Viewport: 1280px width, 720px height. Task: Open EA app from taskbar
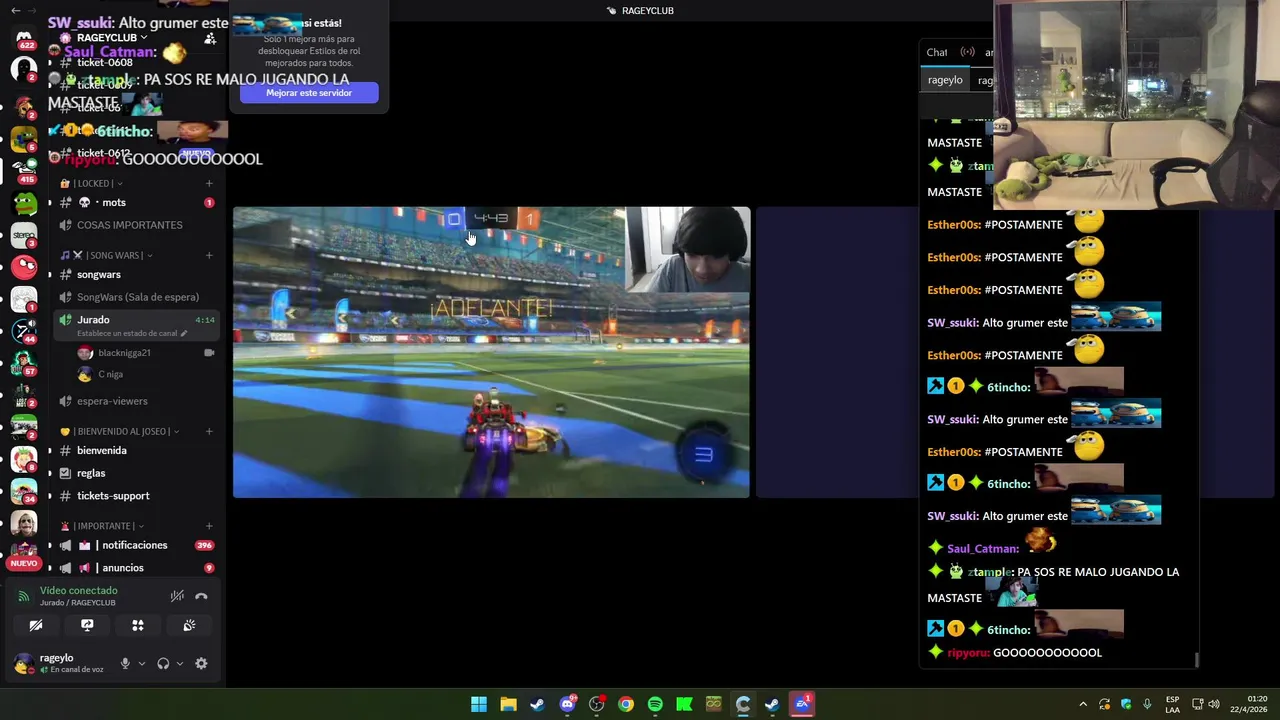click(x=801, y=704)
